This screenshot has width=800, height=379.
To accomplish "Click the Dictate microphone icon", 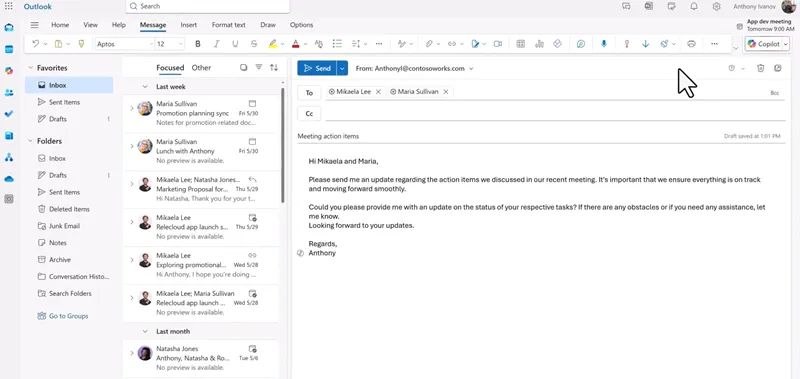I will [x=604, y=44].
